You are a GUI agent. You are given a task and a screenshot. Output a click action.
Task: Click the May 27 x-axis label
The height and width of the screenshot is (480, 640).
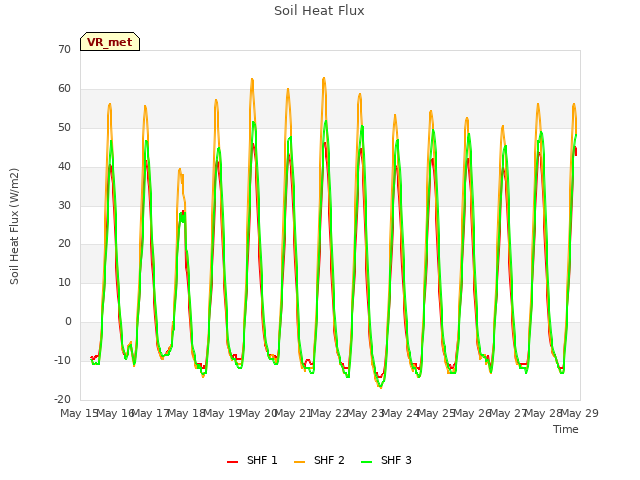click(508, 413)
